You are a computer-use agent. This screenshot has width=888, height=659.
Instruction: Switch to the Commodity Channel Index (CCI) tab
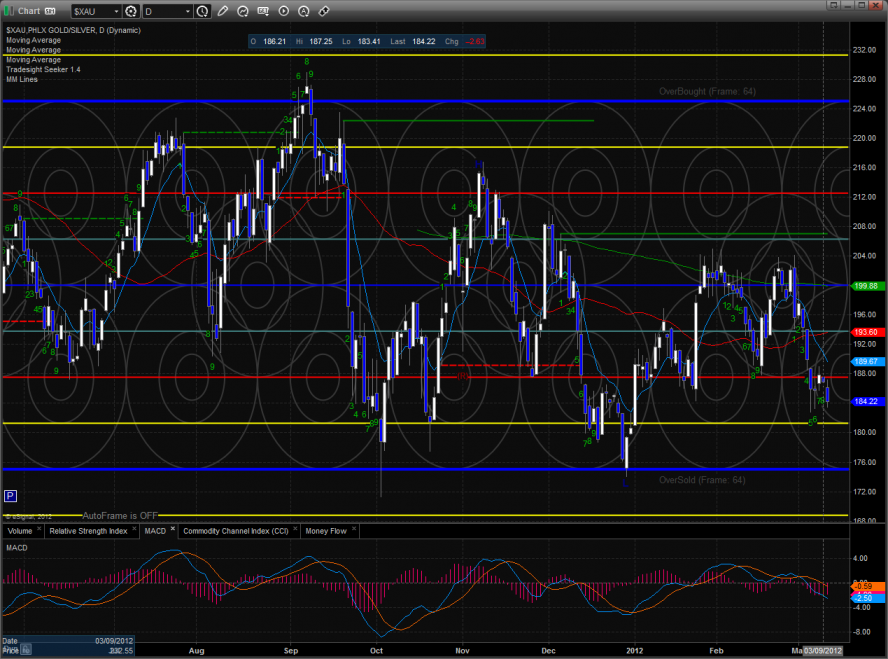[x=235, y=531]
